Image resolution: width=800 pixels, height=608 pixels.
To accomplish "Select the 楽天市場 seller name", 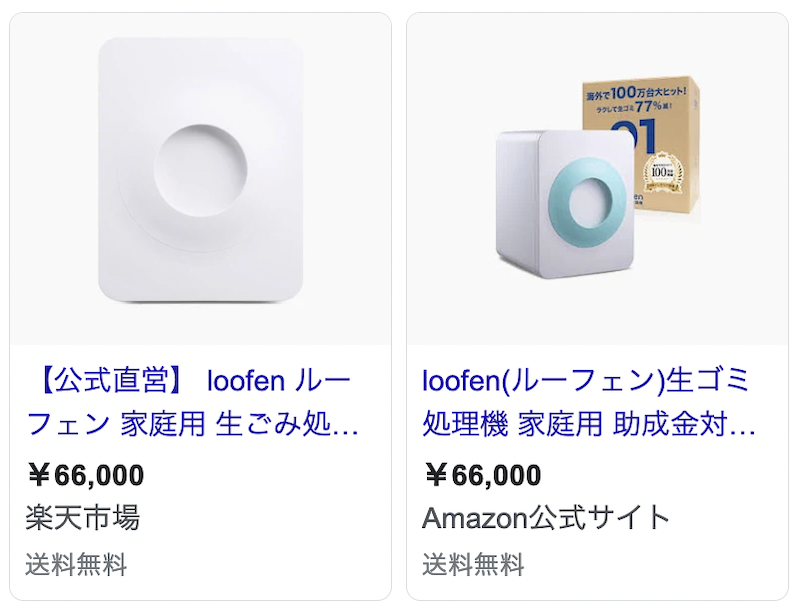I will tap(82, 518).
